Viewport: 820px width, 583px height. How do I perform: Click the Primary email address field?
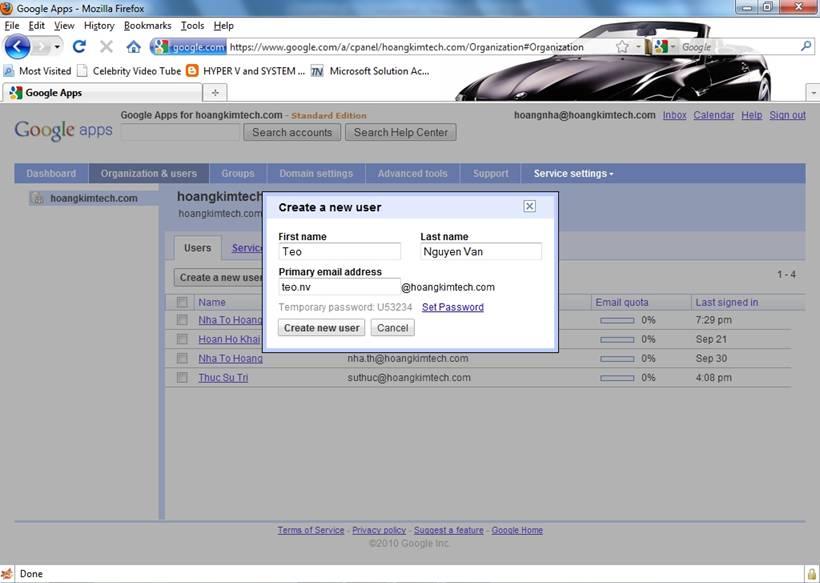coord(339,287)
